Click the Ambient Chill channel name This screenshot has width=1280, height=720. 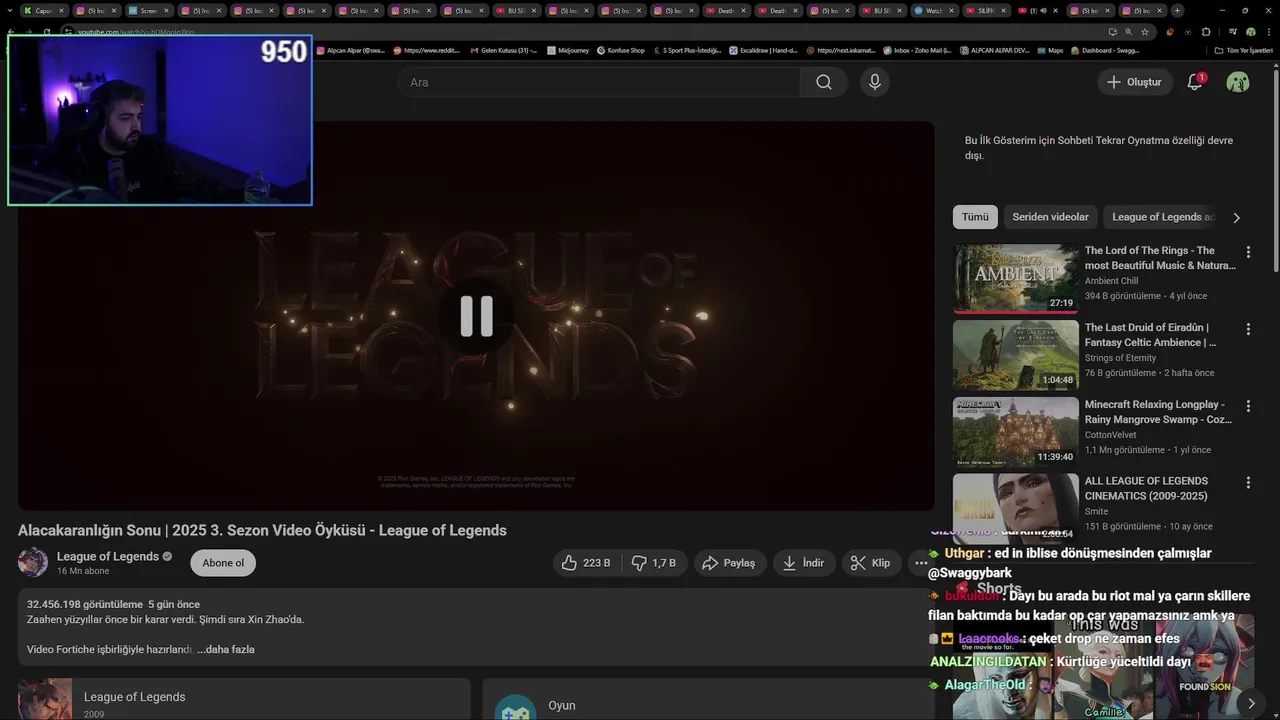click(1111, 281)
